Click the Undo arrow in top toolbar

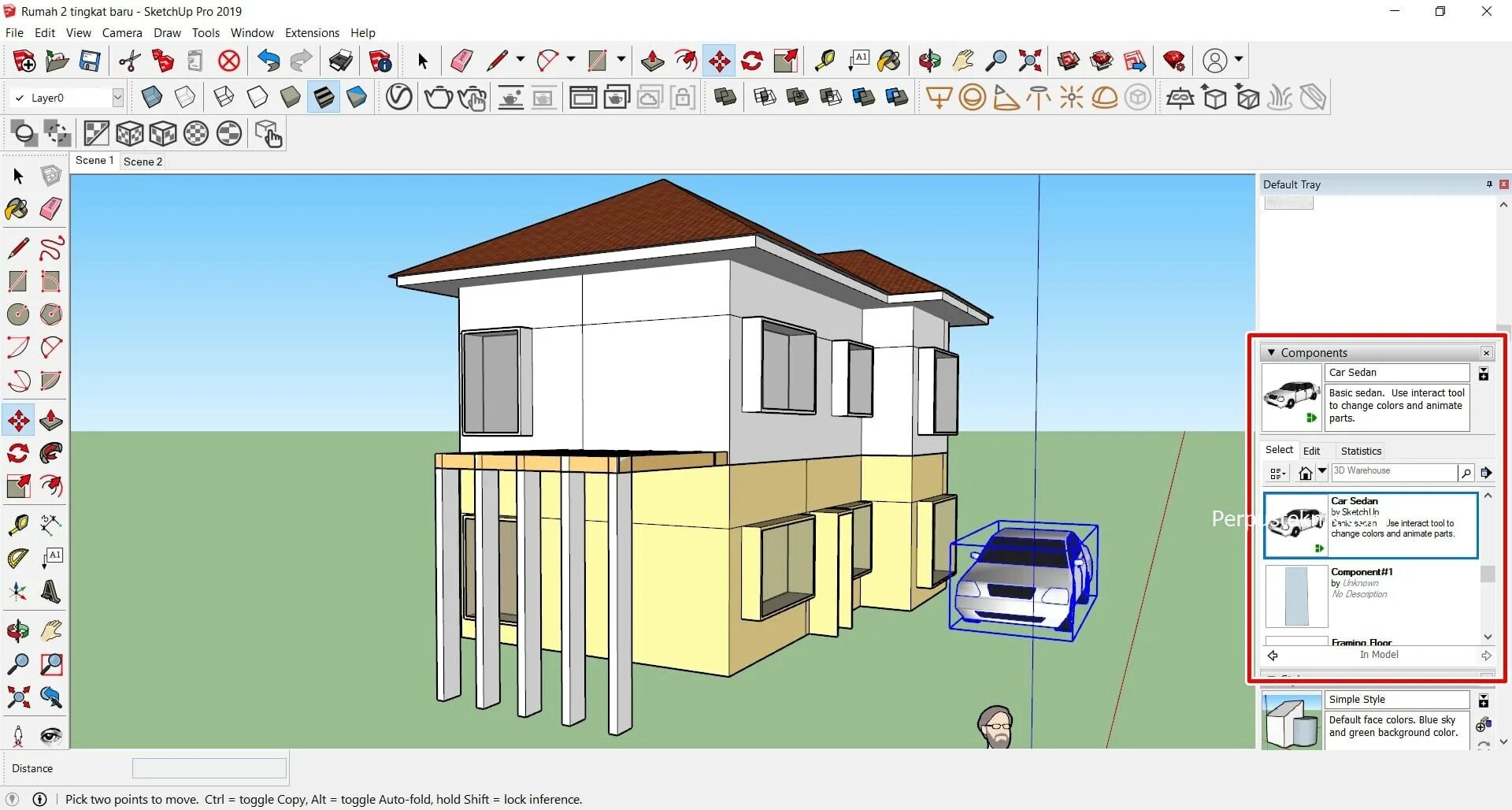269,61
